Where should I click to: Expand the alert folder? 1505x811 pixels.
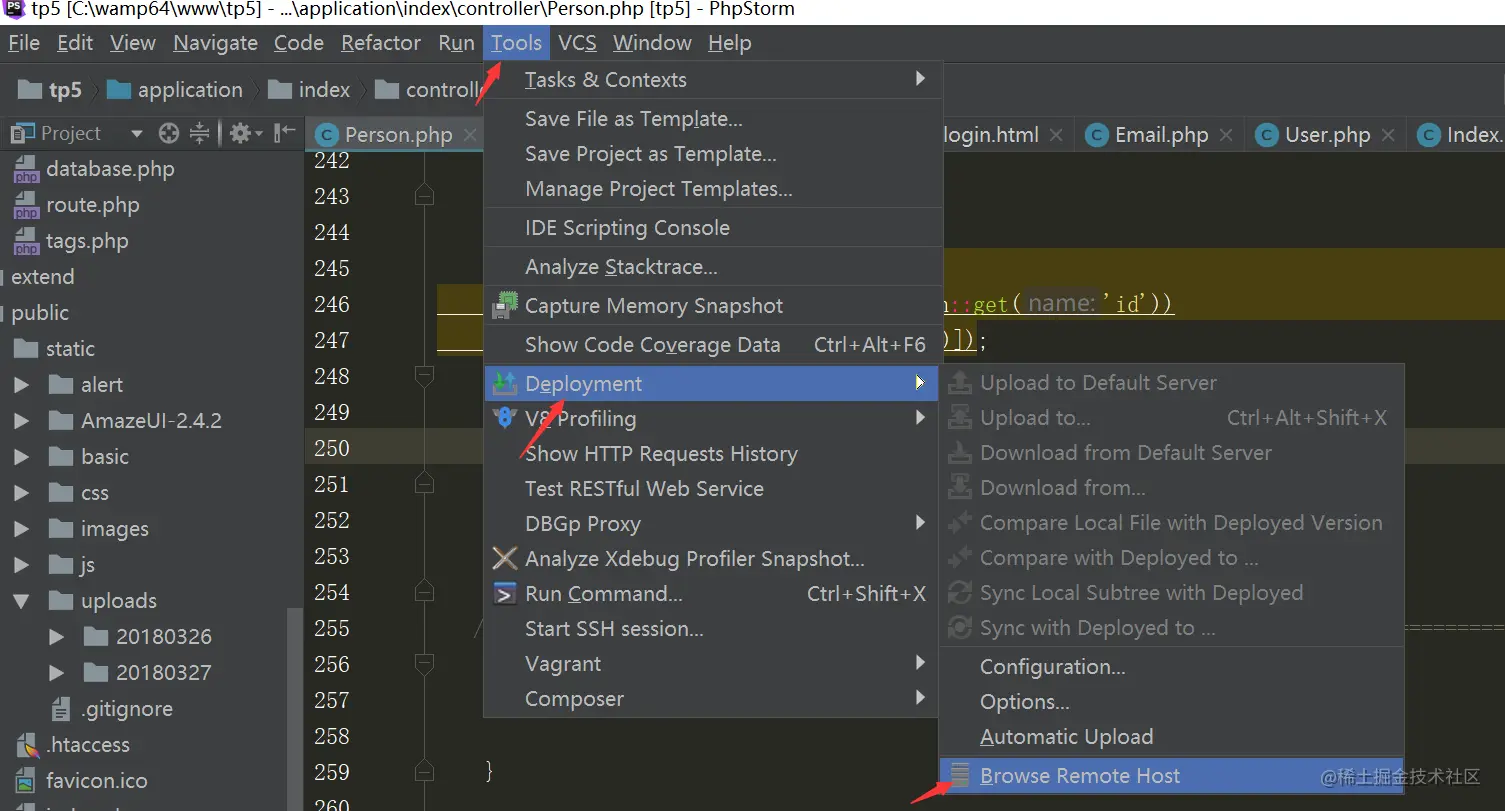coord(21,385)
